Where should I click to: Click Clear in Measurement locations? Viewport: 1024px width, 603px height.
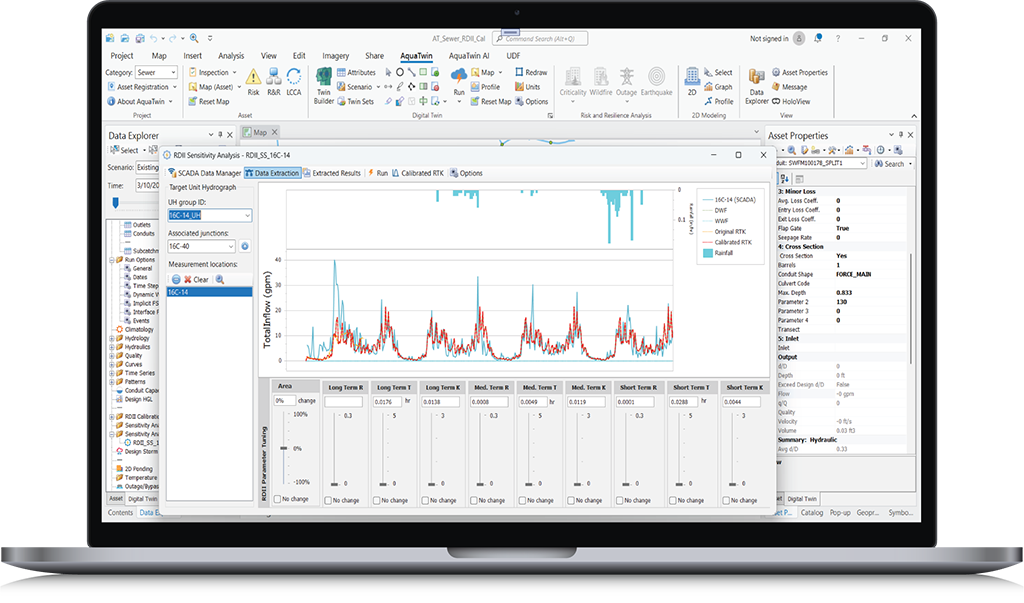(196, 279)
